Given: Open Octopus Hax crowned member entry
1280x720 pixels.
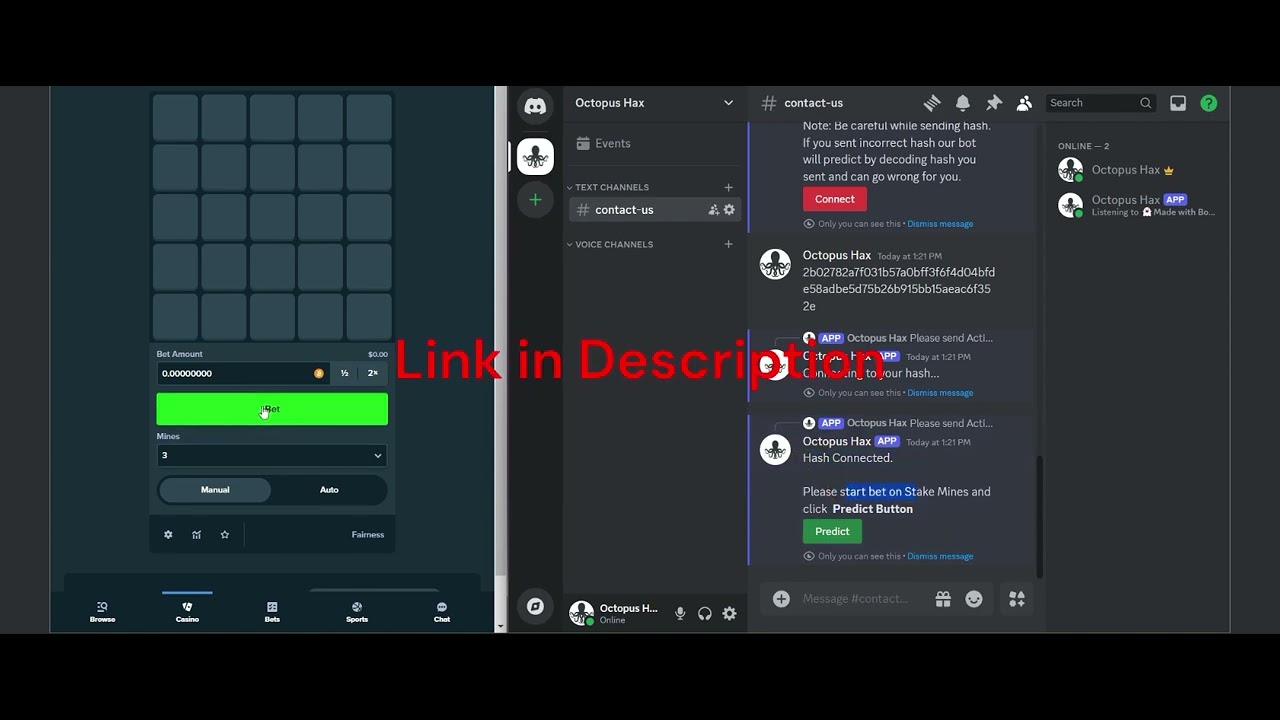Looking at the screenshot, I should tap(1140, 170).
